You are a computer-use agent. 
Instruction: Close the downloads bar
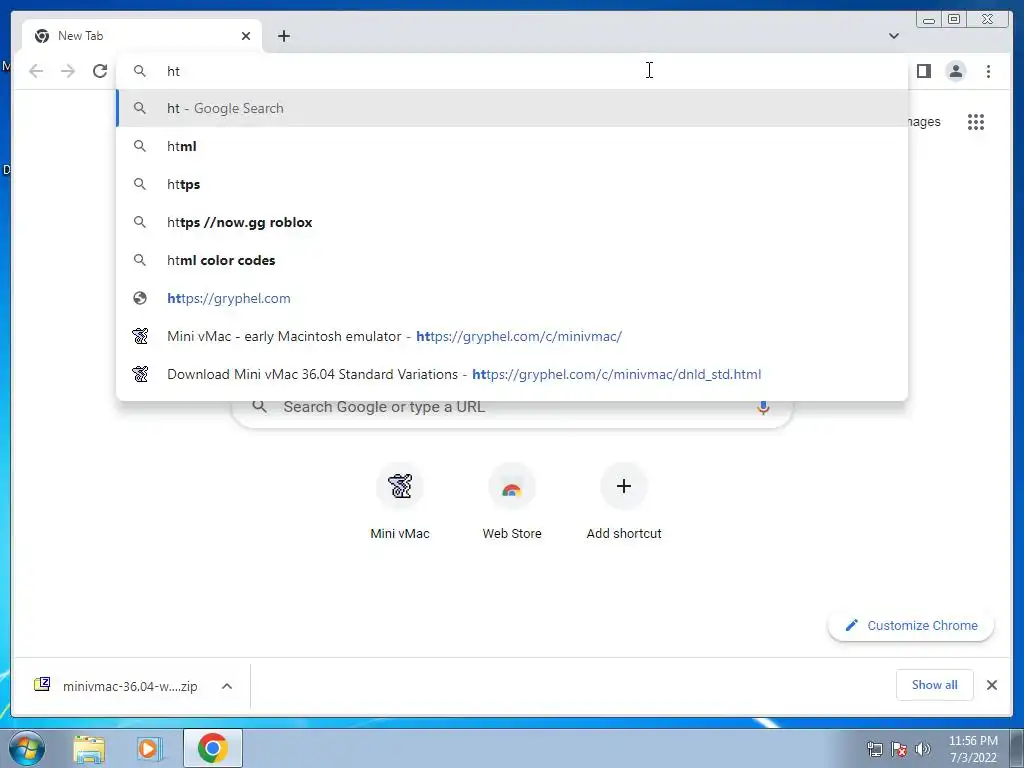[x=992, y=685]
